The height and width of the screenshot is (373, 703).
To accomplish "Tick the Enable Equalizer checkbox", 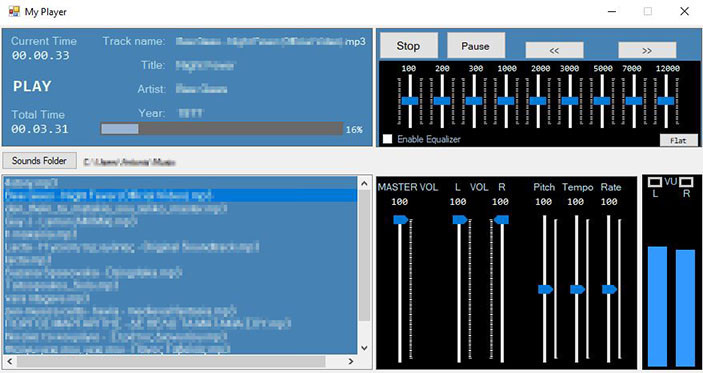I will tap(387, 139).
